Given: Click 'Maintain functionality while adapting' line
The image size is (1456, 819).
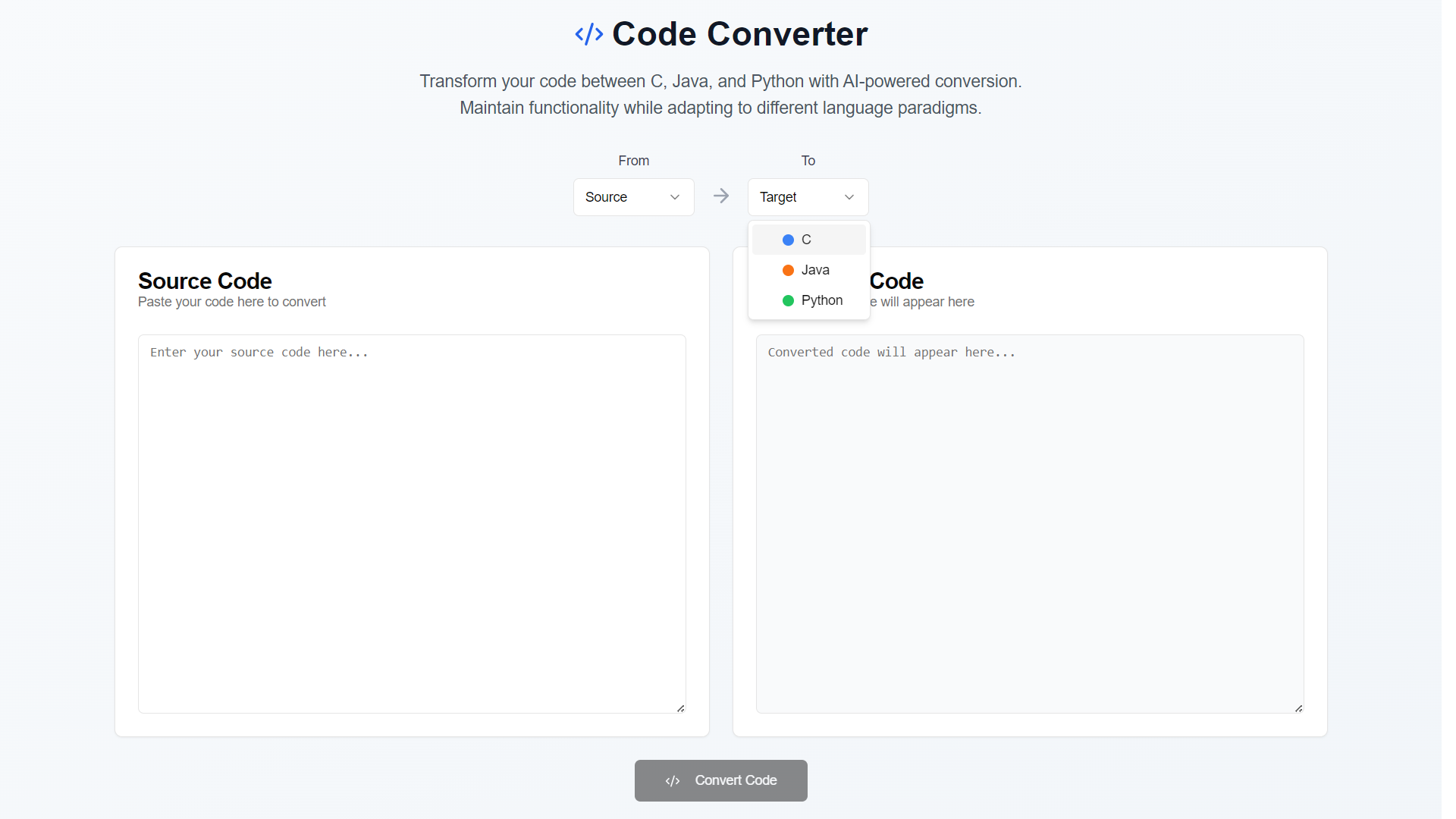Looking at the screenshot, I should [x=720, y=108].
